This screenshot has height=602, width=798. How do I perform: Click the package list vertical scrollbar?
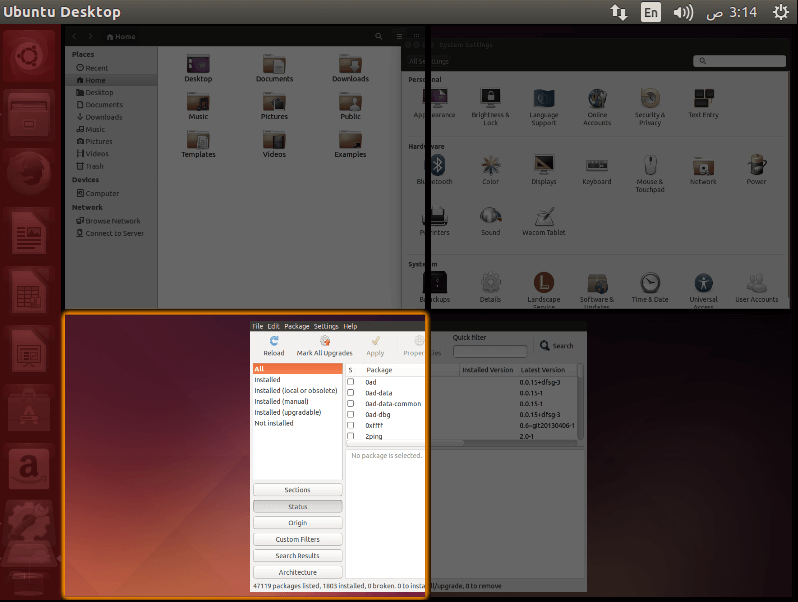click(x=581, y=402)
